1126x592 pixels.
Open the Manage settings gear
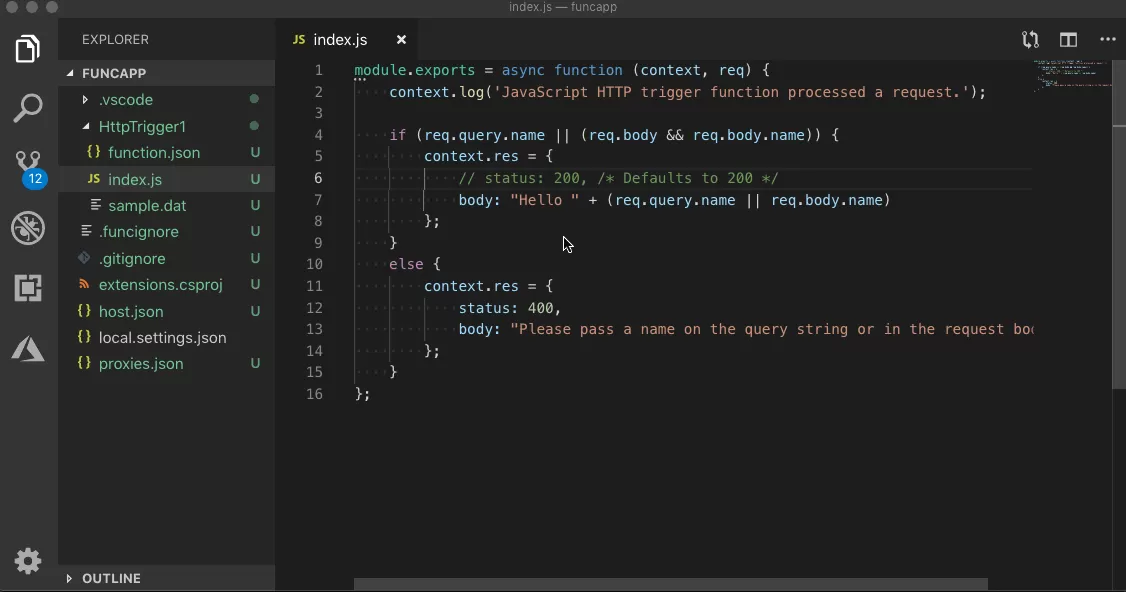coord(27,561)
